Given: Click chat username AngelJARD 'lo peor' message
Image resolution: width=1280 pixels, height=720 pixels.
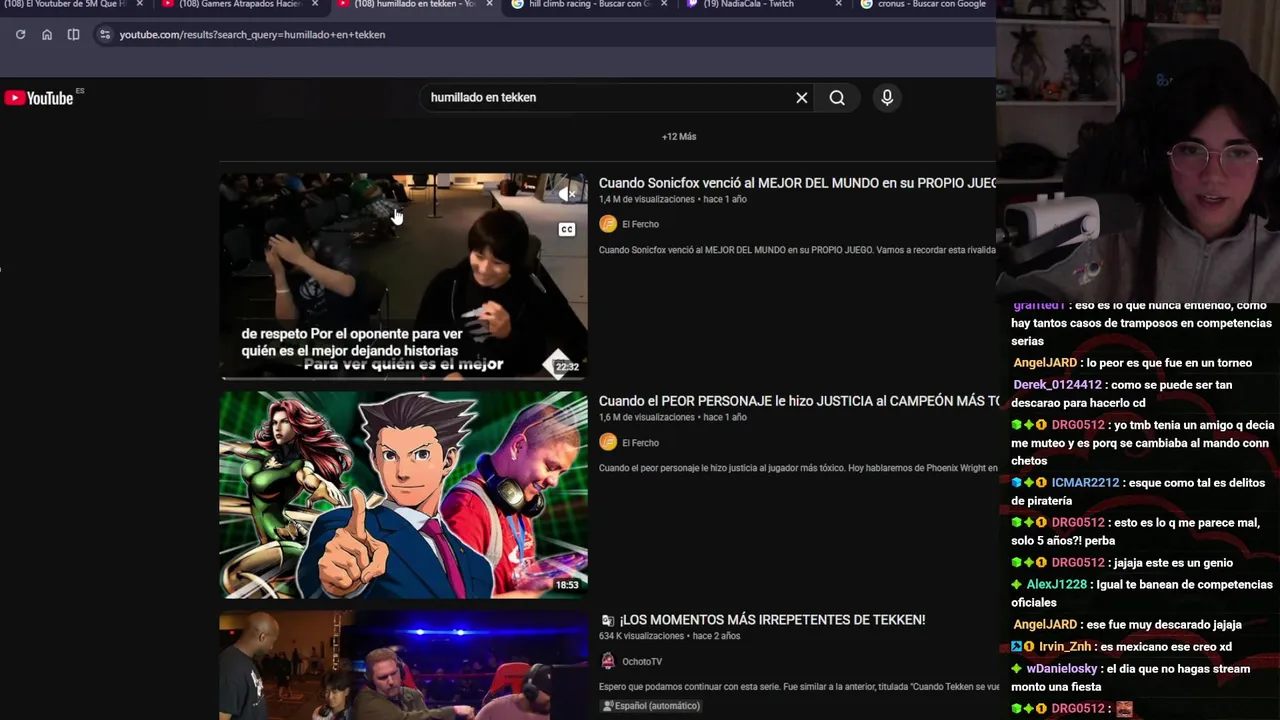Looking at the screenshot, I should tap(1045, 363).
